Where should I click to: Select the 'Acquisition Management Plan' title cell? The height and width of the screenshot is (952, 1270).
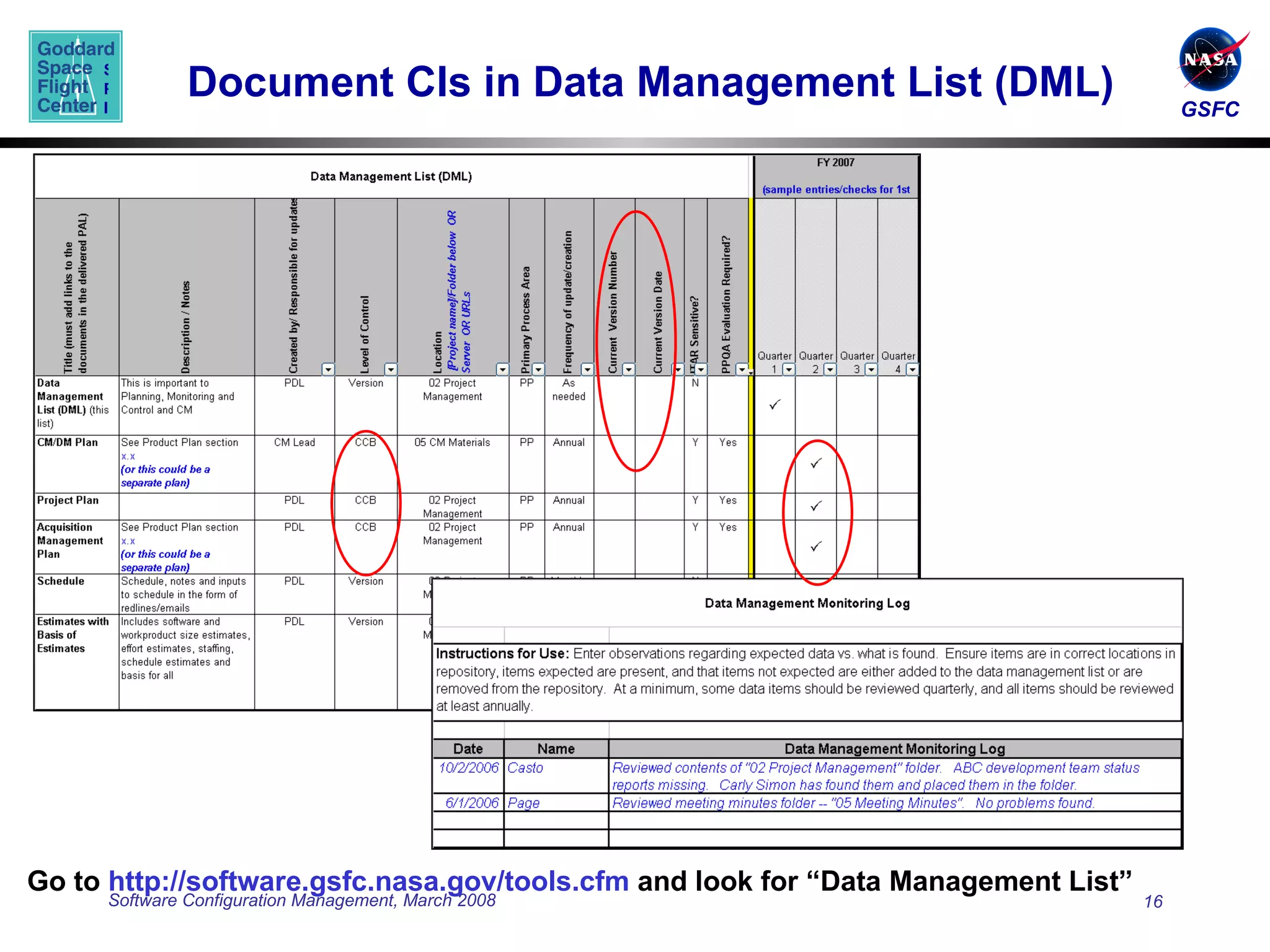coord(77,547)
